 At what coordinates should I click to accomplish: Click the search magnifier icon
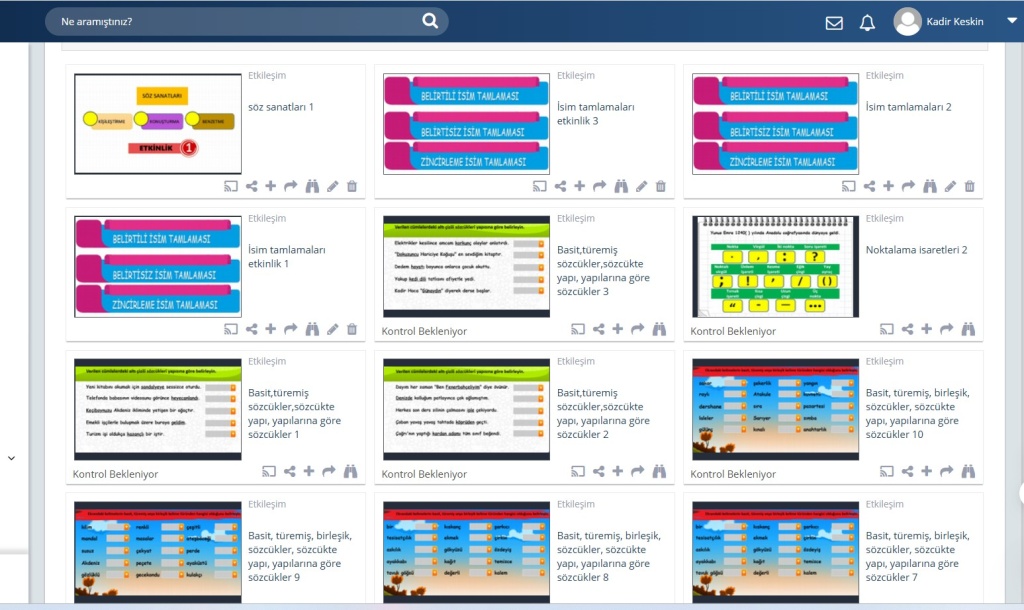point(430,21)
